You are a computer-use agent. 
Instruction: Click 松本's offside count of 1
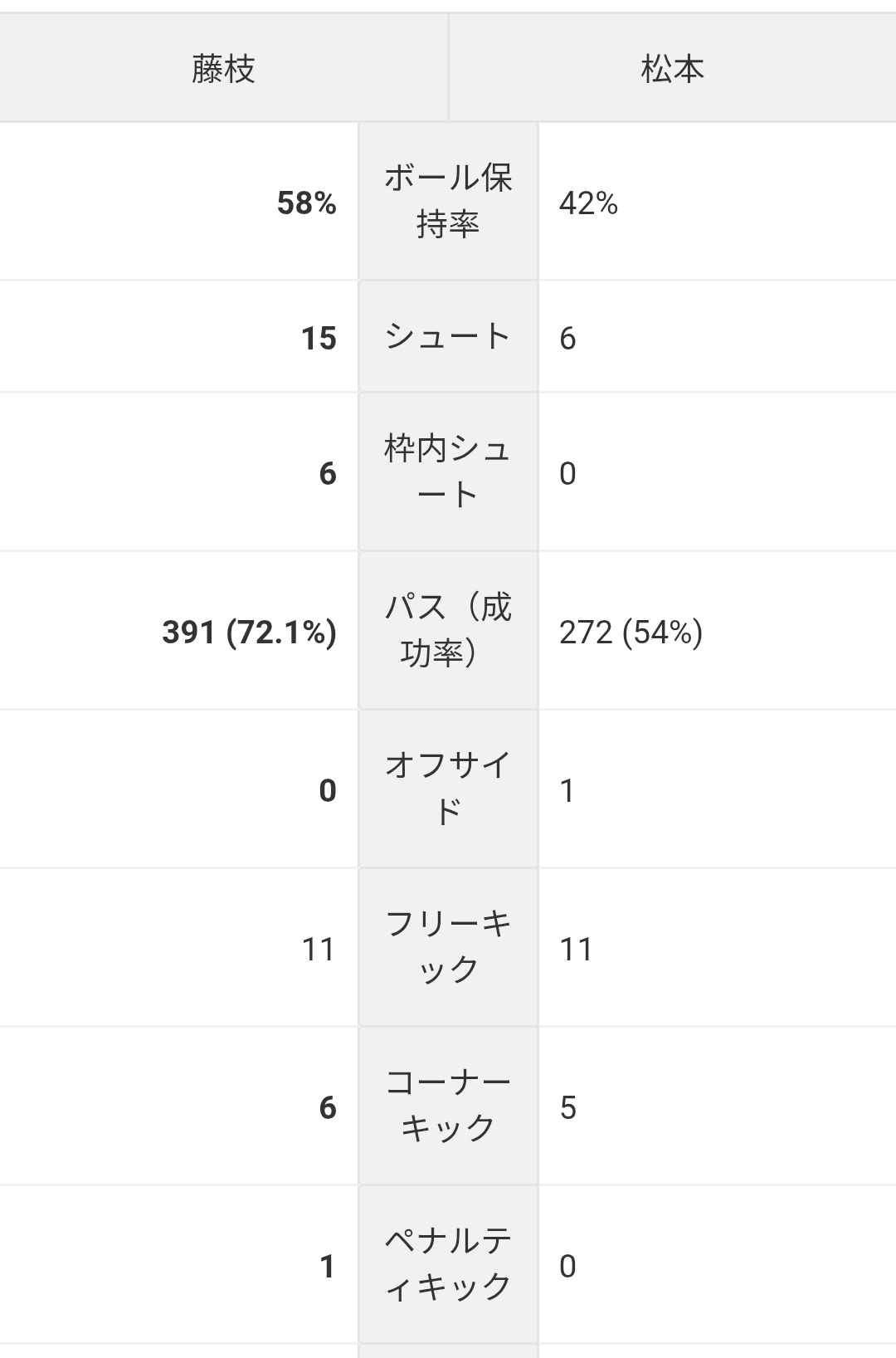[x=567, y=791]
